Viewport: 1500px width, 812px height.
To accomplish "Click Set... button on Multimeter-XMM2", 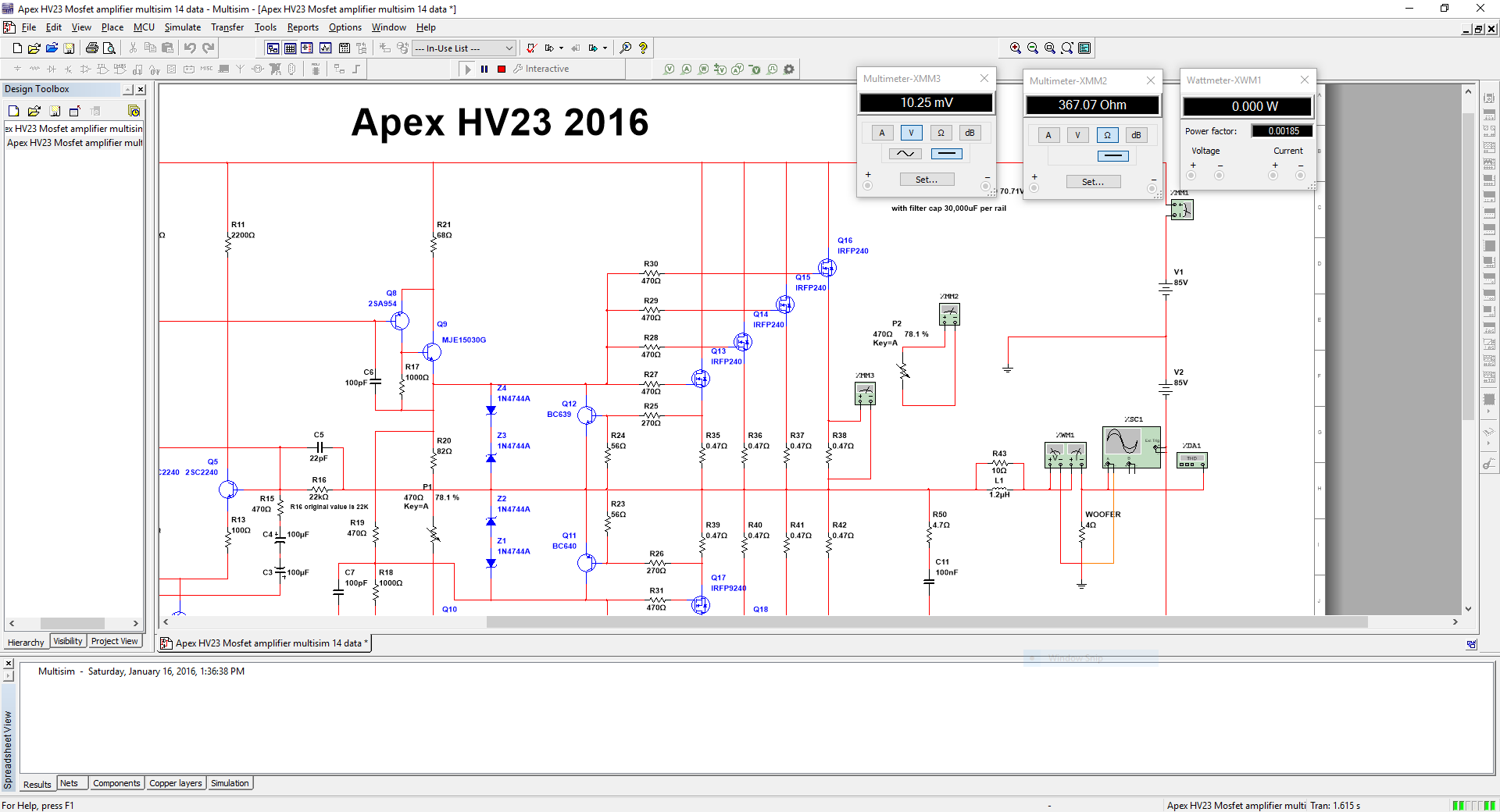I will [1093, 182].
